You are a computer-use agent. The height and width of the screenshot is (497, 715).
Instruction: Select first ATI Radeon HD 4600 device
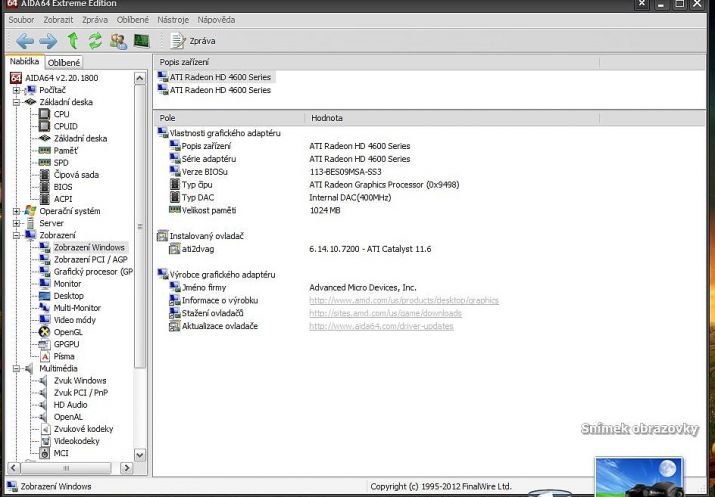(215, 77)
